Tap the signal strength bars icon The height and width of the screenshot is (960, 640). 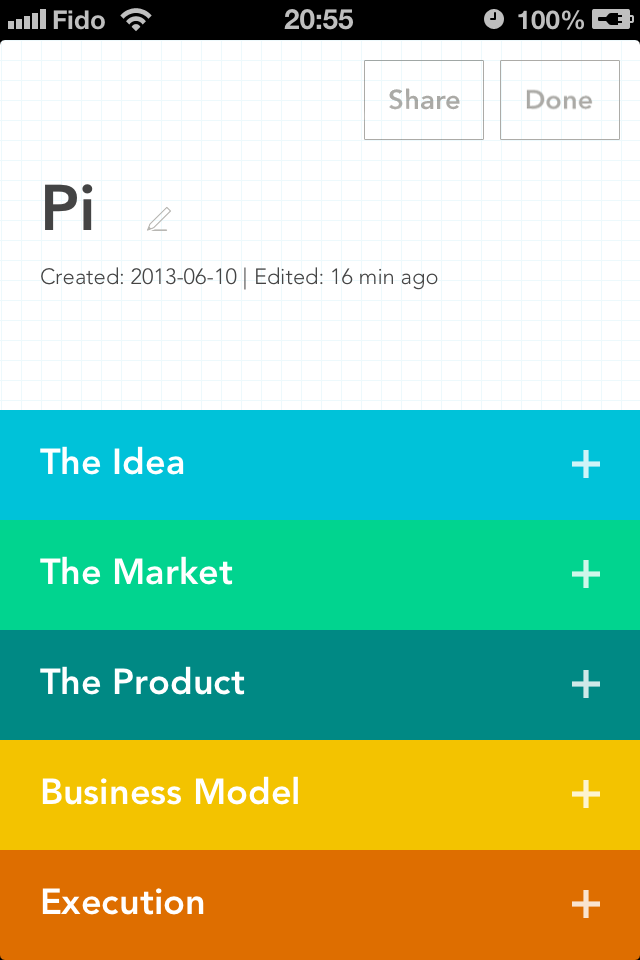coord(26,20)
